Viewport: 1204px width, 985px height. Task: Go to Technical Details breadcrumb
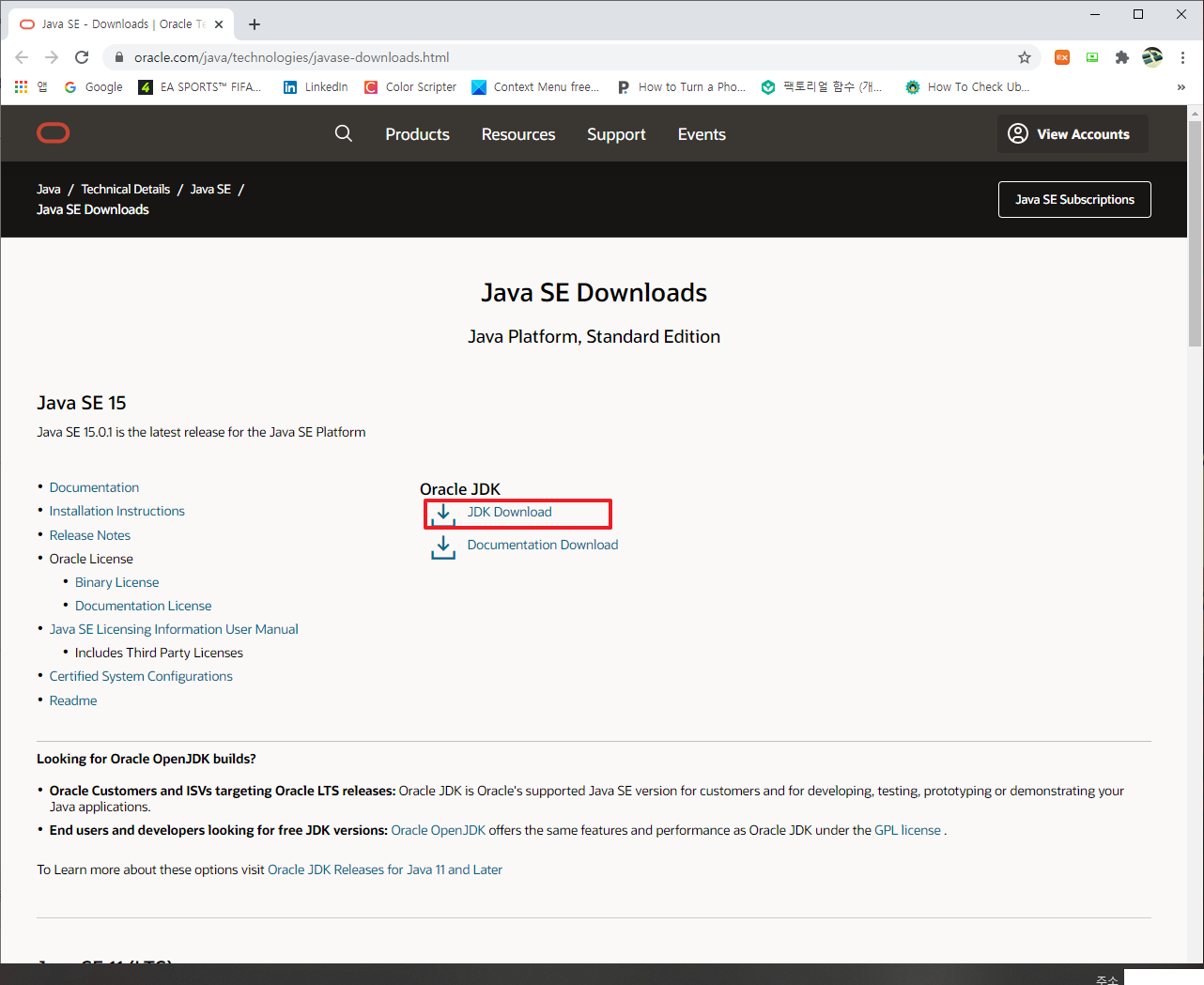pyautogui.click(x=126, y=189)
